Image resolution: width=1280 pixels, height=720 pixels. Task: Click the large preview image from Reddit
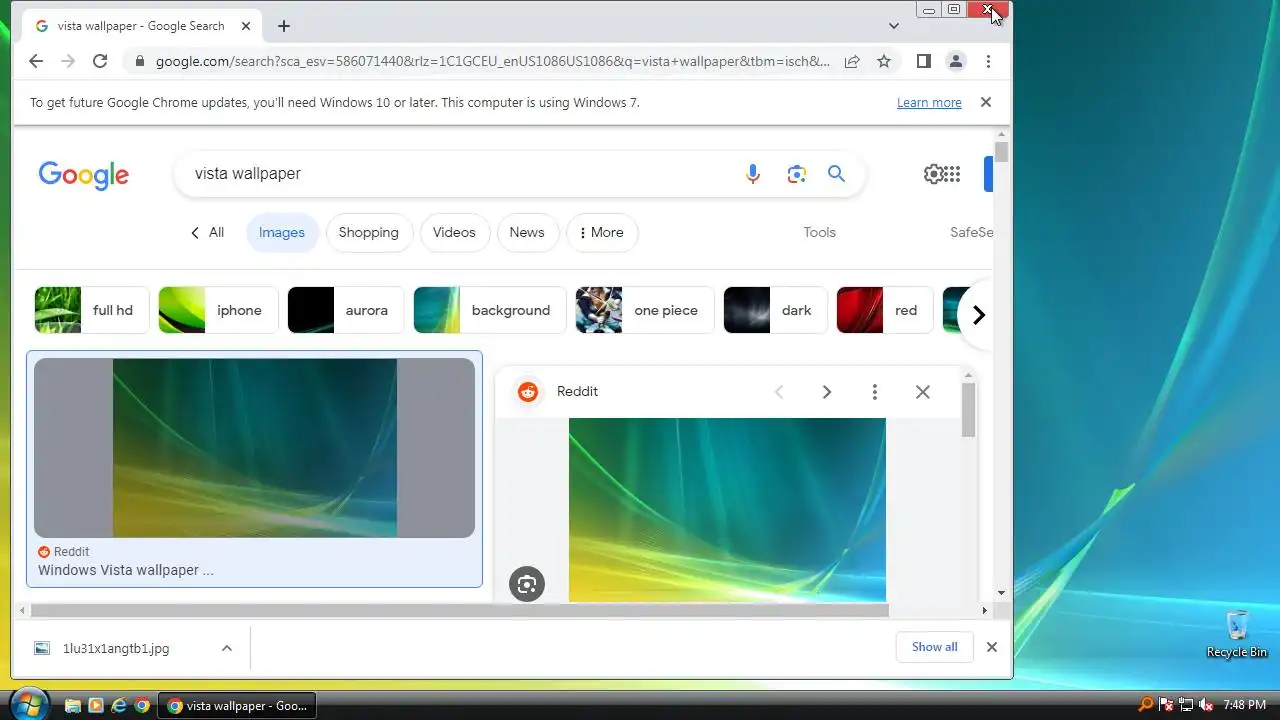[727, 510]
